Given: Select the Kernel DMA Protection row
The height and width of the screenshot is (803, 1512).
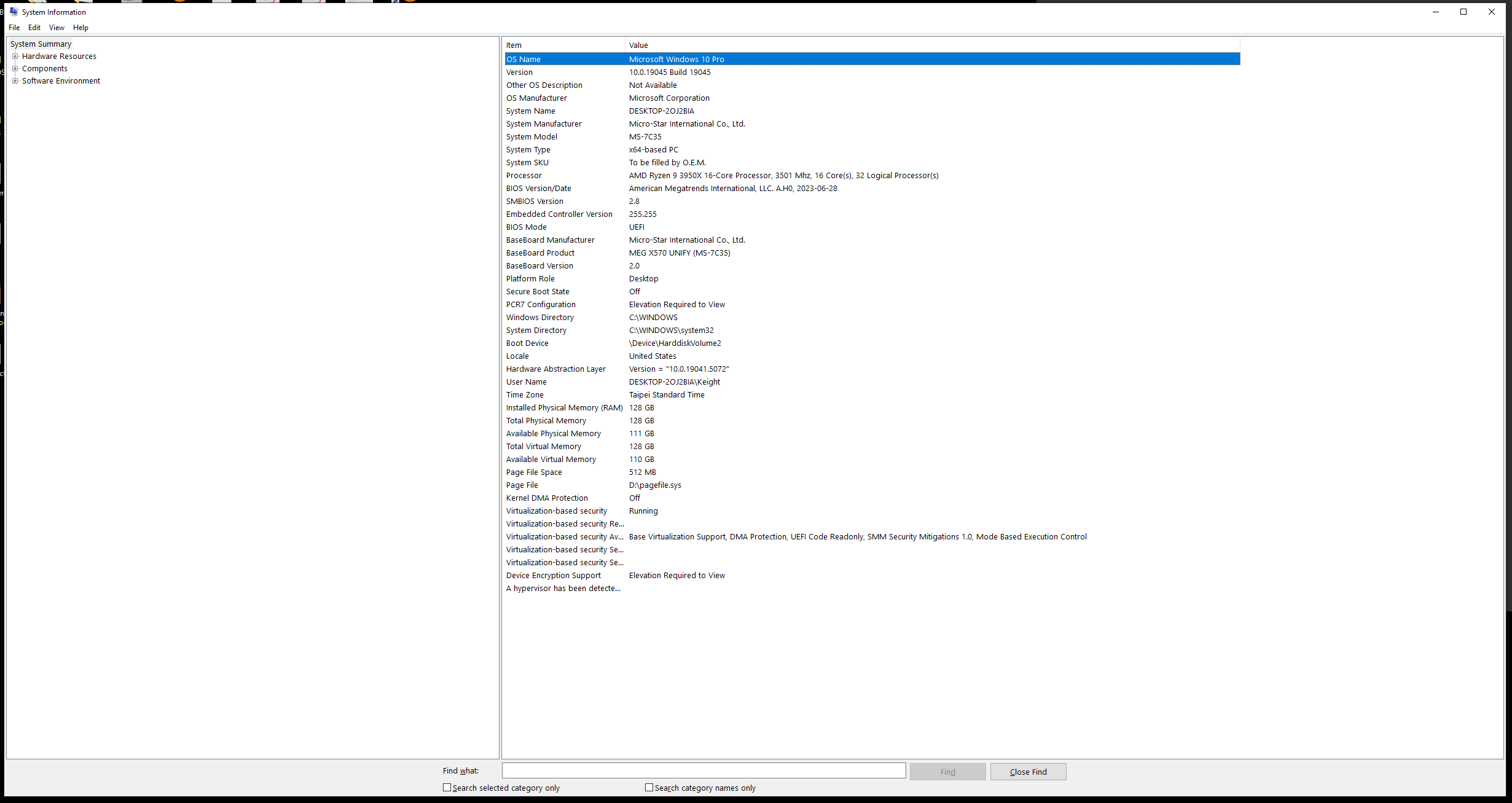Looking at the screenshot, I should (872, 498).
